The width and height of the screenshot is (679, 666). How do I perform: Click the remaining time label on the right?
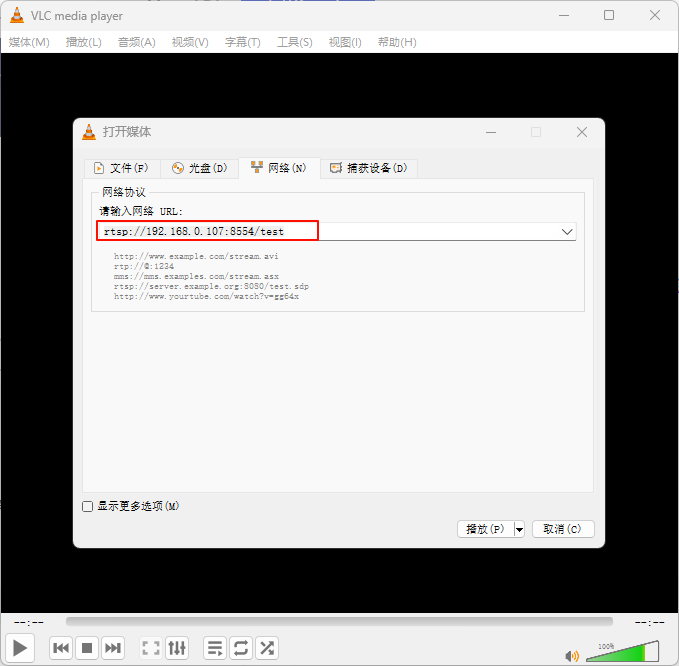tap(650, 622)
